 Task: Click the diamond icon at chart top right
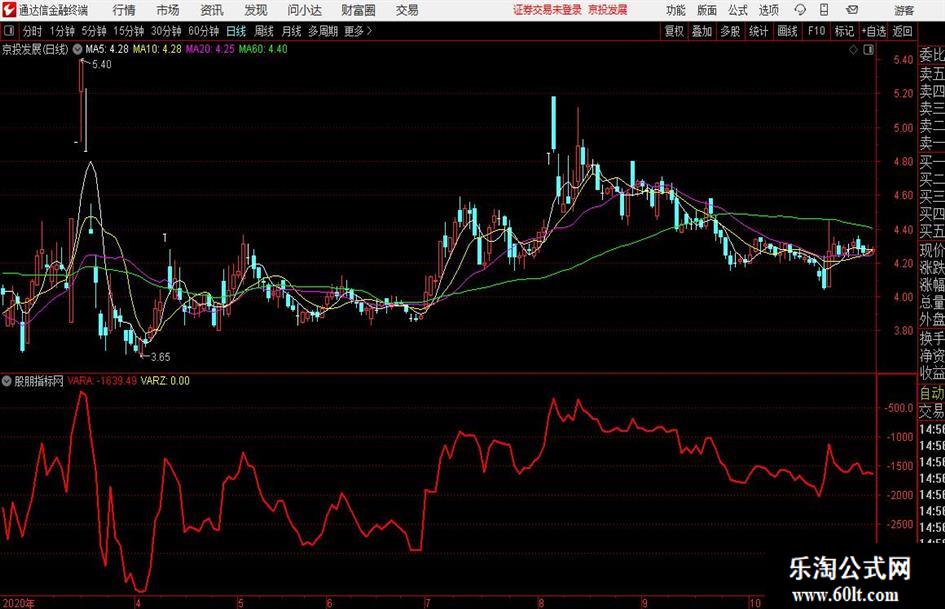click(853, 50)
